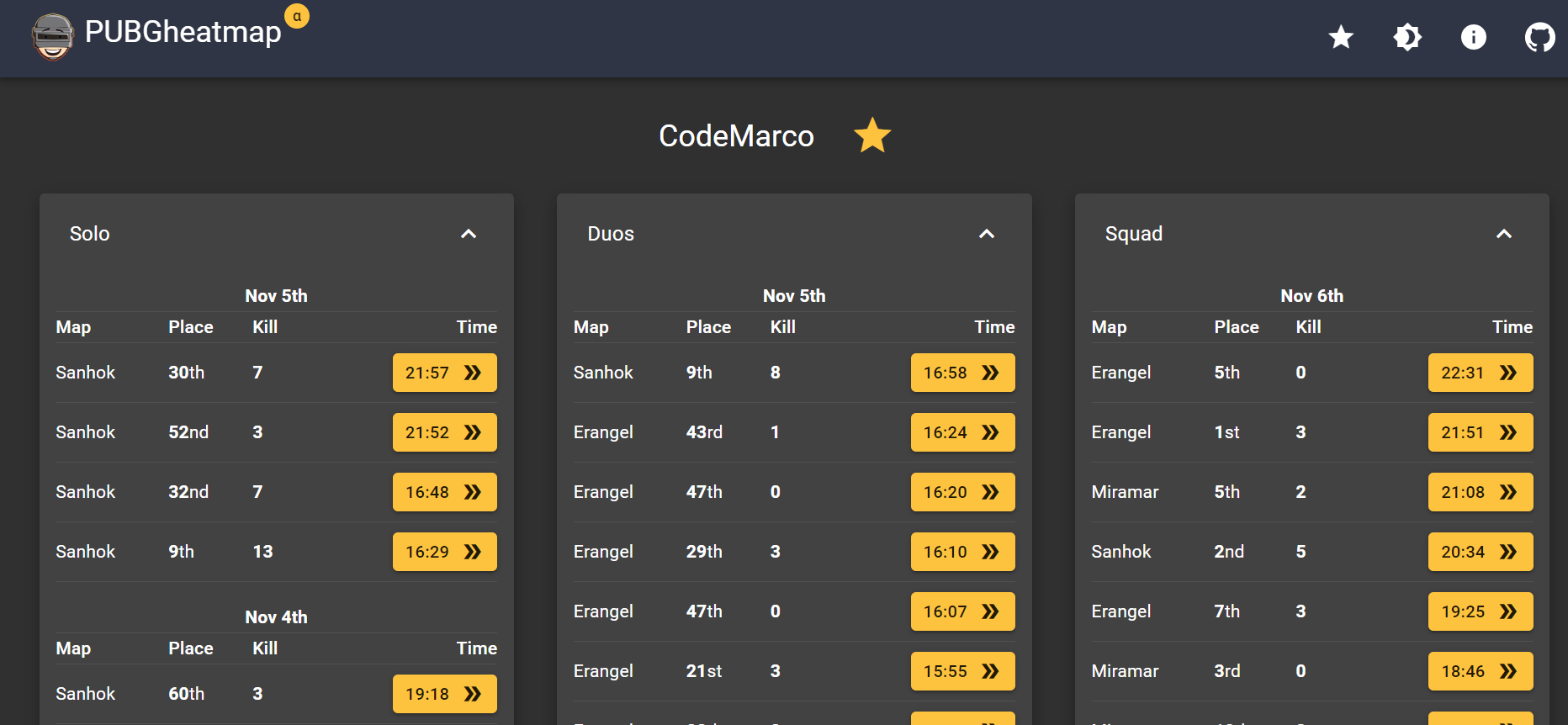Click Miramar in the 18:46 Squad row
The height and width of the screenshot is (725, 1568).
(x=1125, y=671)
